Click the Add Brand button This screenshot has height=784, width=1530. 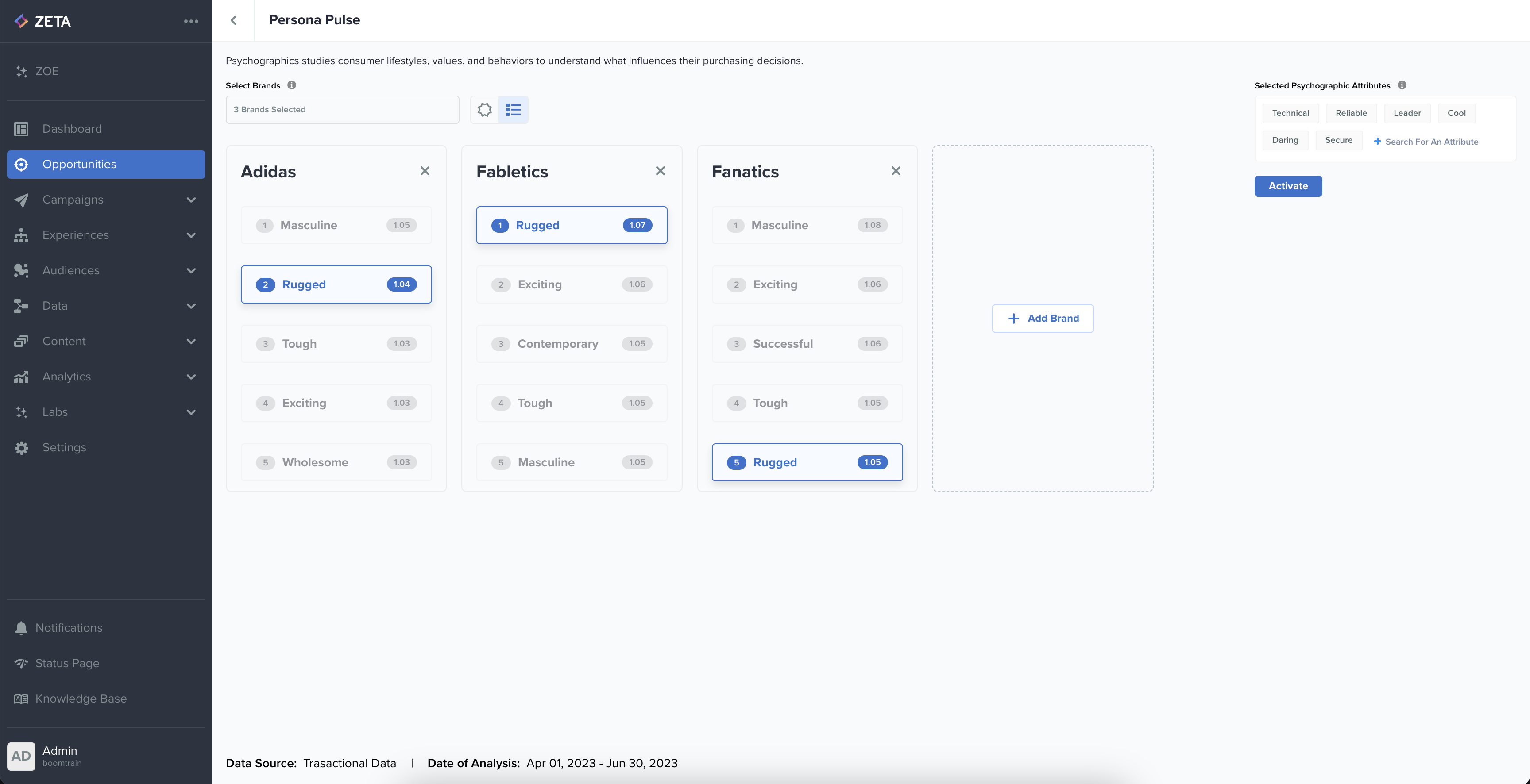[1043, 318]
